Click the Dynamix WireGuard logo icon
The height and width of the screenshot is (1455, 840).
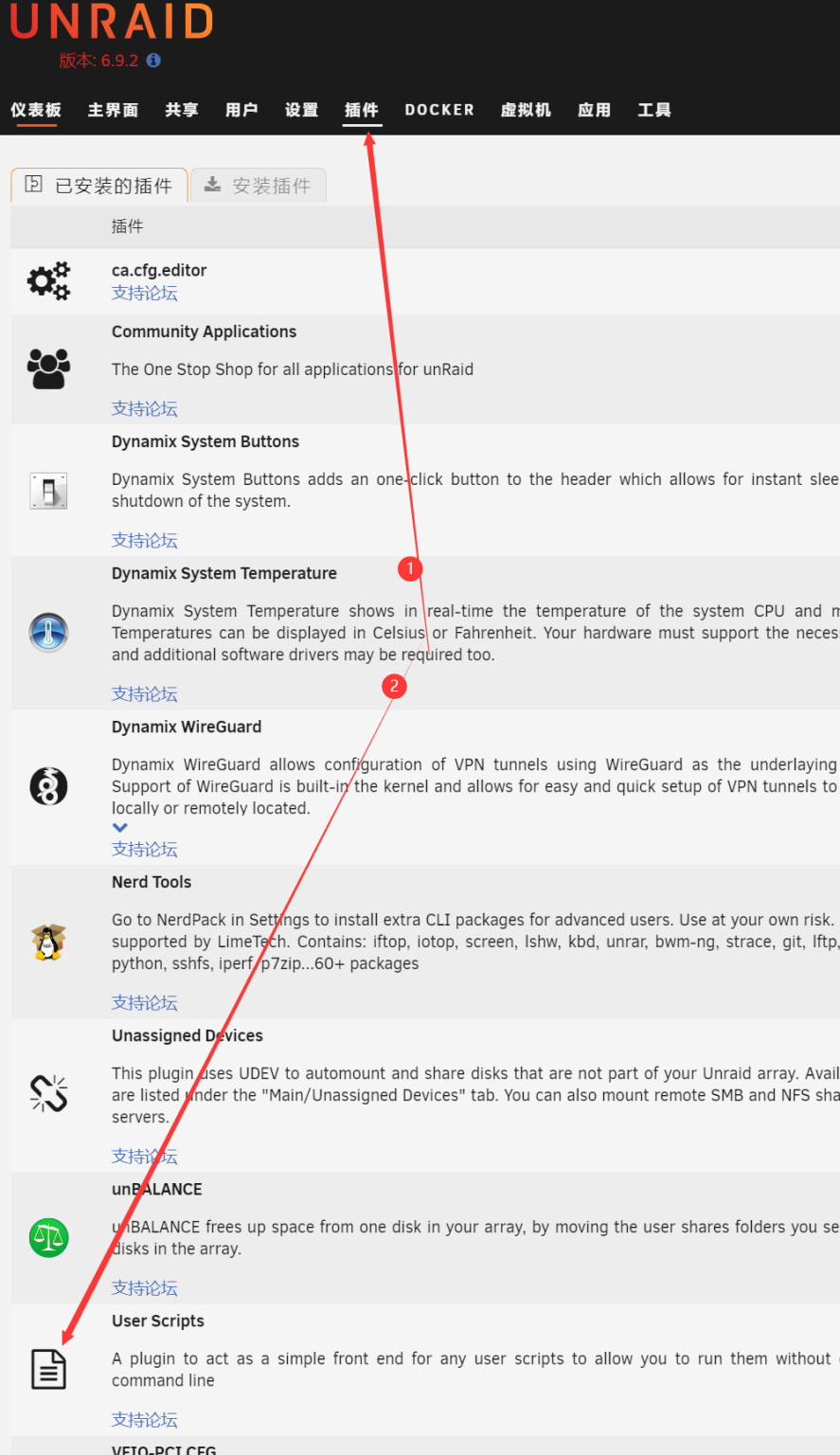pos(48,786)
